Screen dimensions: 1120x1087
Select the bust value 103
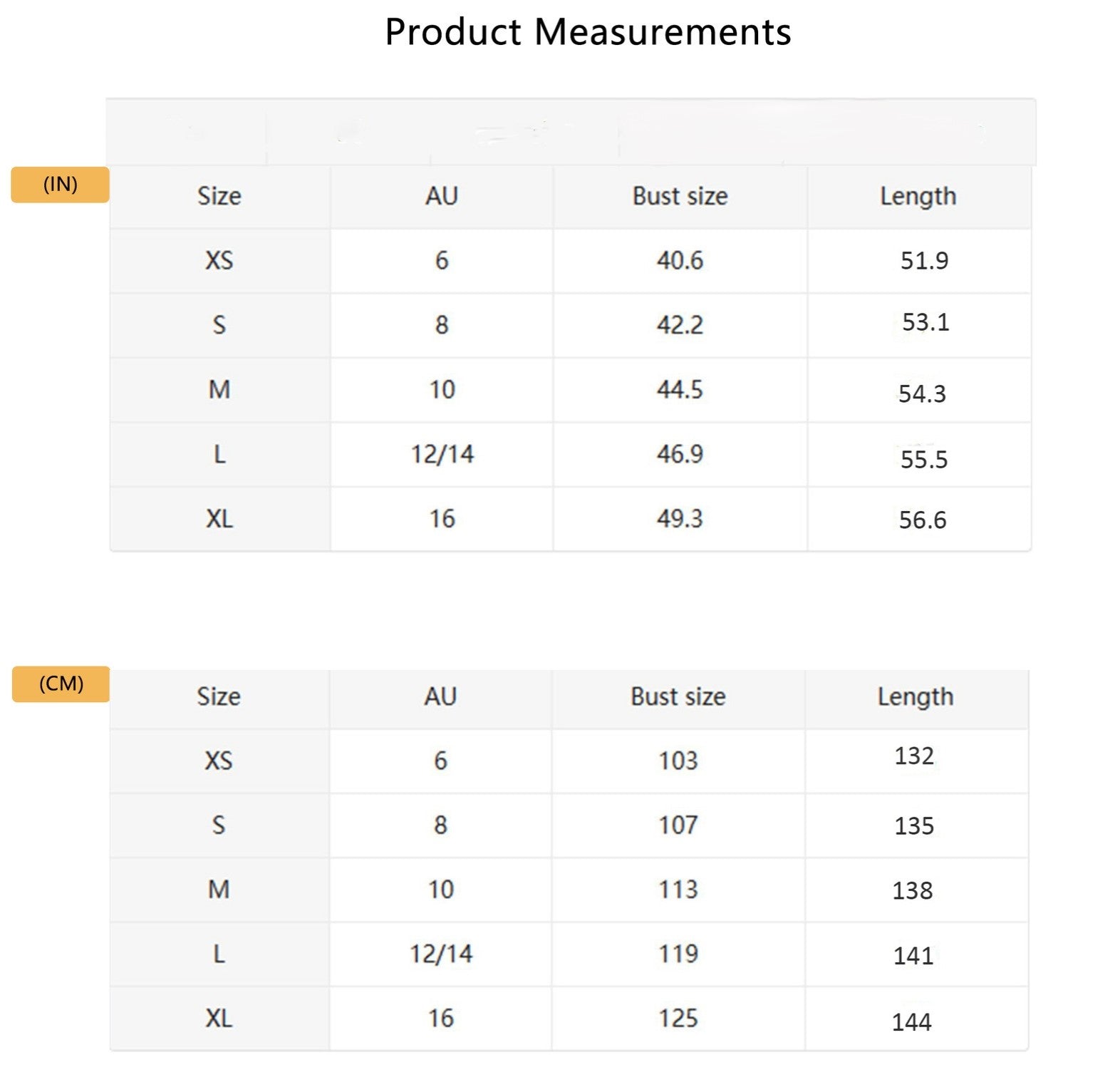(678, 761)
